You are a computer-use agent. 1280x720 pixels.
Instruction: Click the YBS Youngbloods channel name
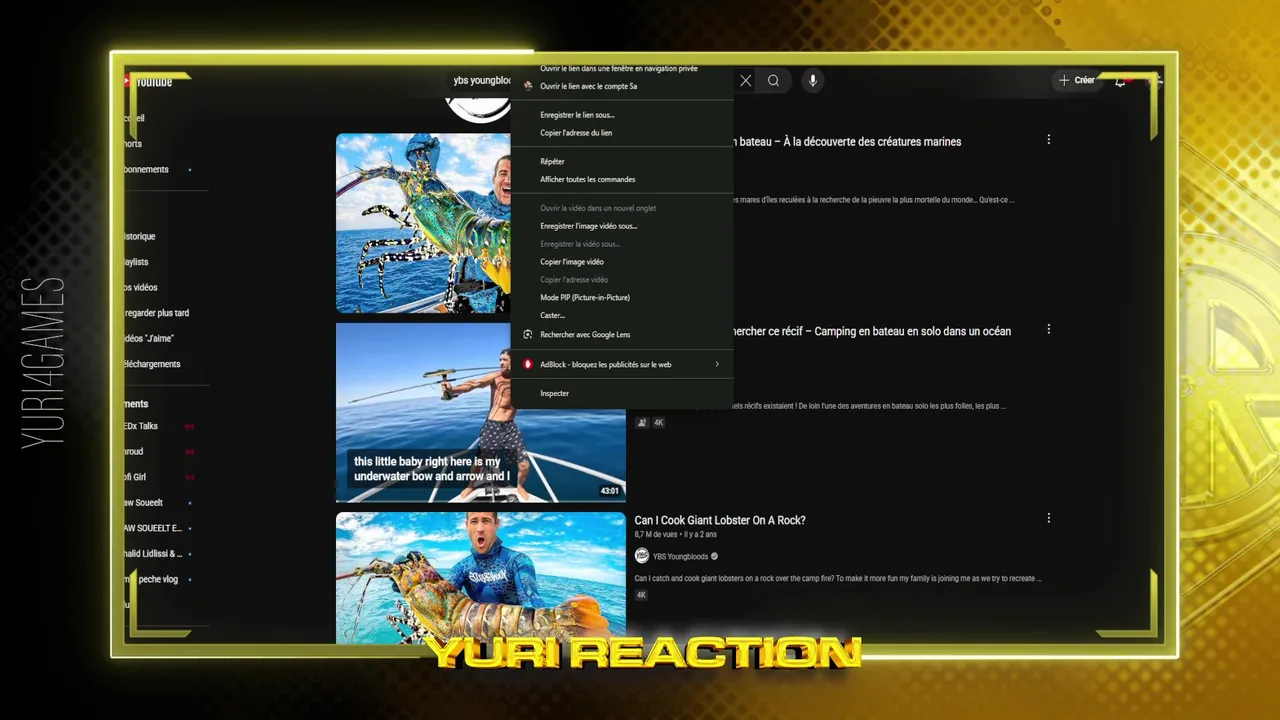(x=680, y=556)
